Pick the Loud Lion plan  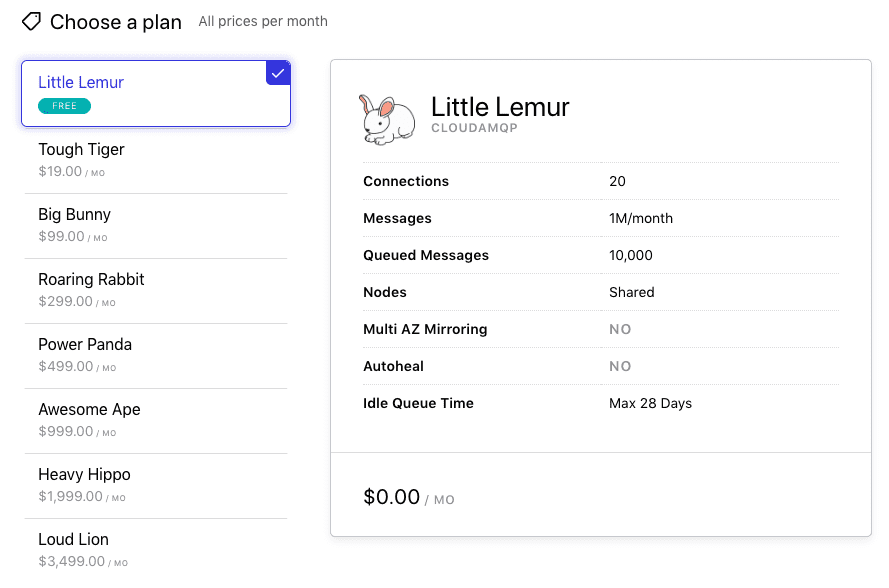pos(155,550)
